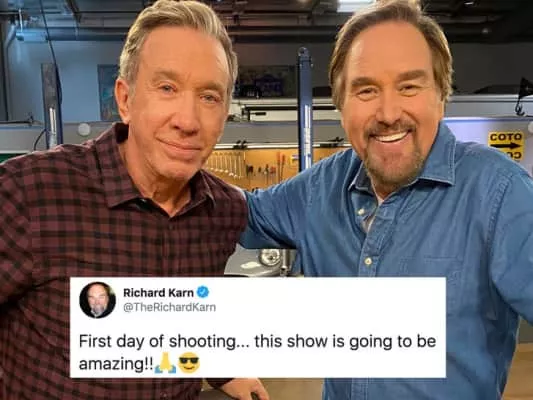
Task: Click the framed picture on back wall
Action: point(108,92)
